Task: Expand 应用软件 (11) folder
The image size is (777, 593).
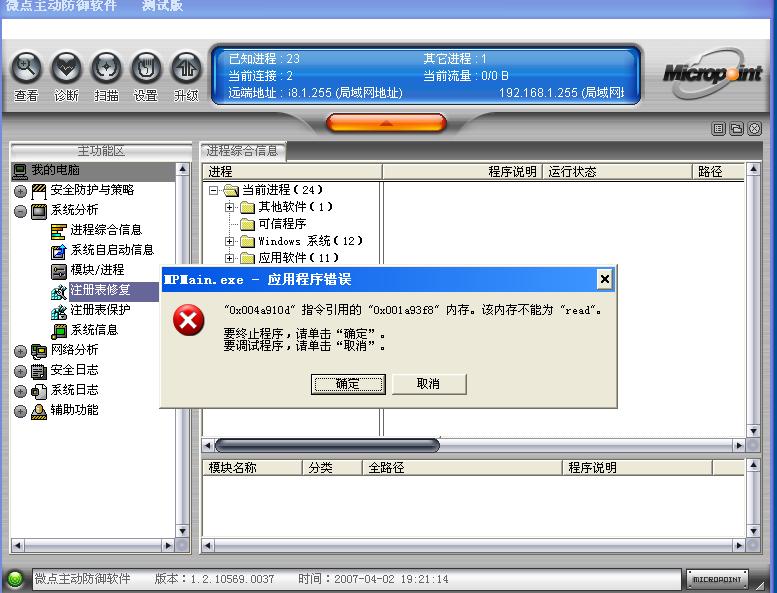Action: 229,258
